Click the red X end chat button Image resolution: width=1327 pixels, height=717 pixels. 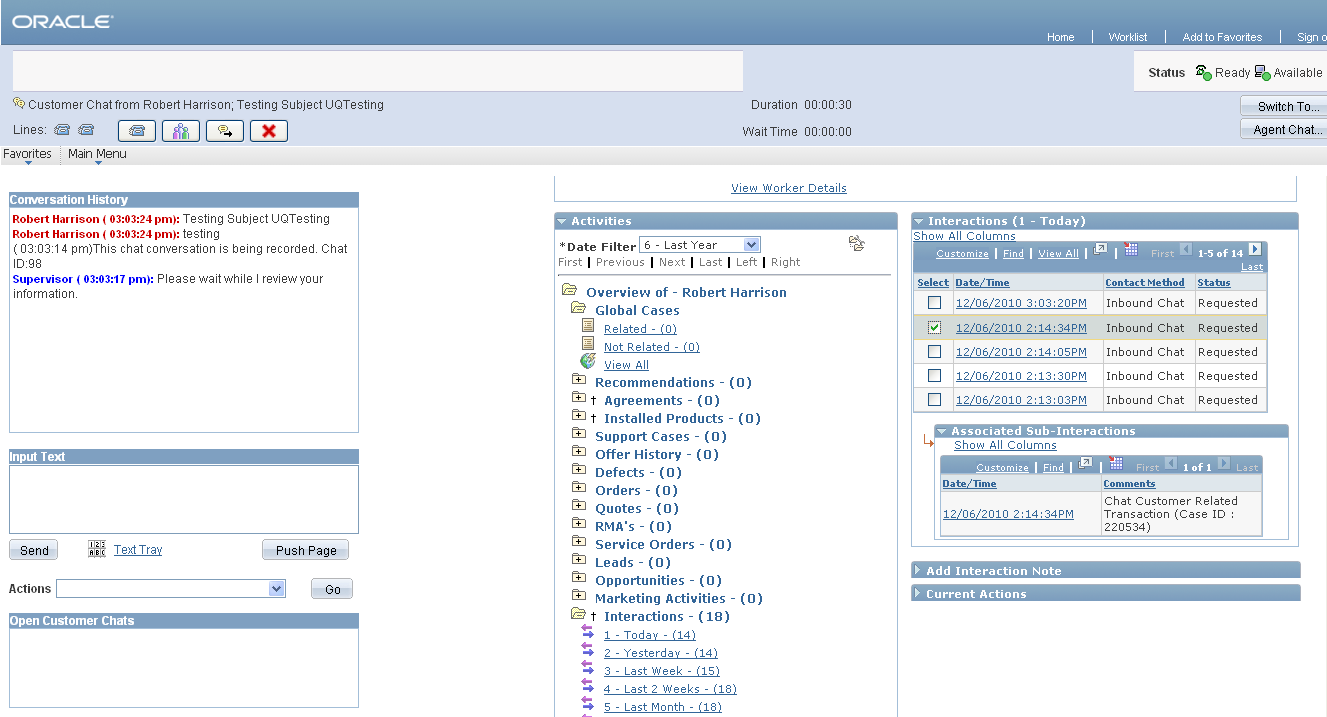[x=268, y=131]
